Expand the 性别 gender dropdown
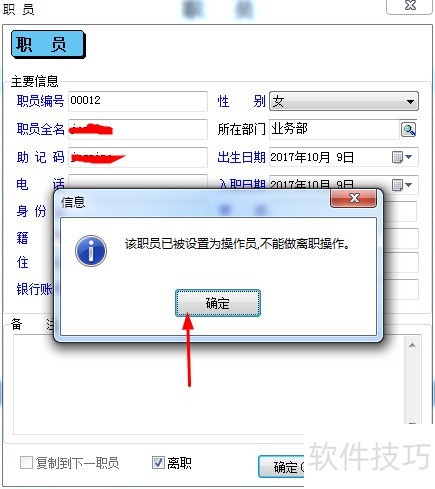Screen dimensions: 435x489 pos(410,101)
